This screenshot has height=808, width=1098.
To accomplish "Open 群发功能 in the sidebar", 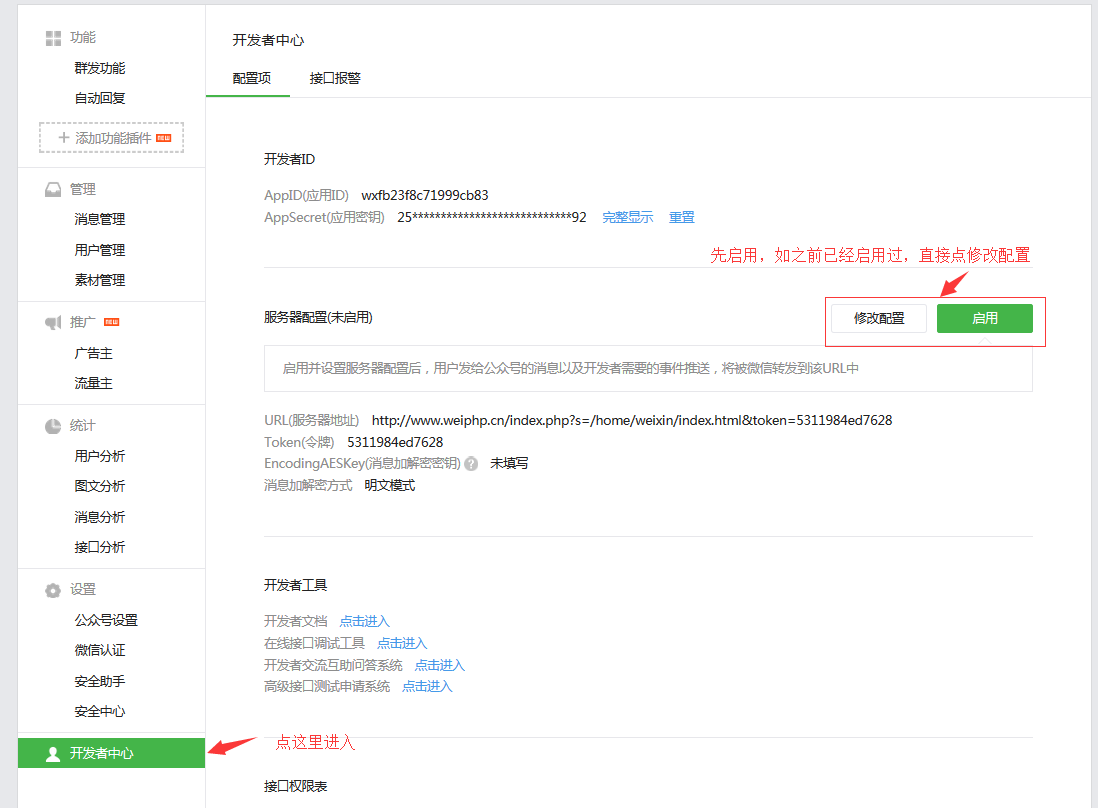I will (x=100, y=69).
